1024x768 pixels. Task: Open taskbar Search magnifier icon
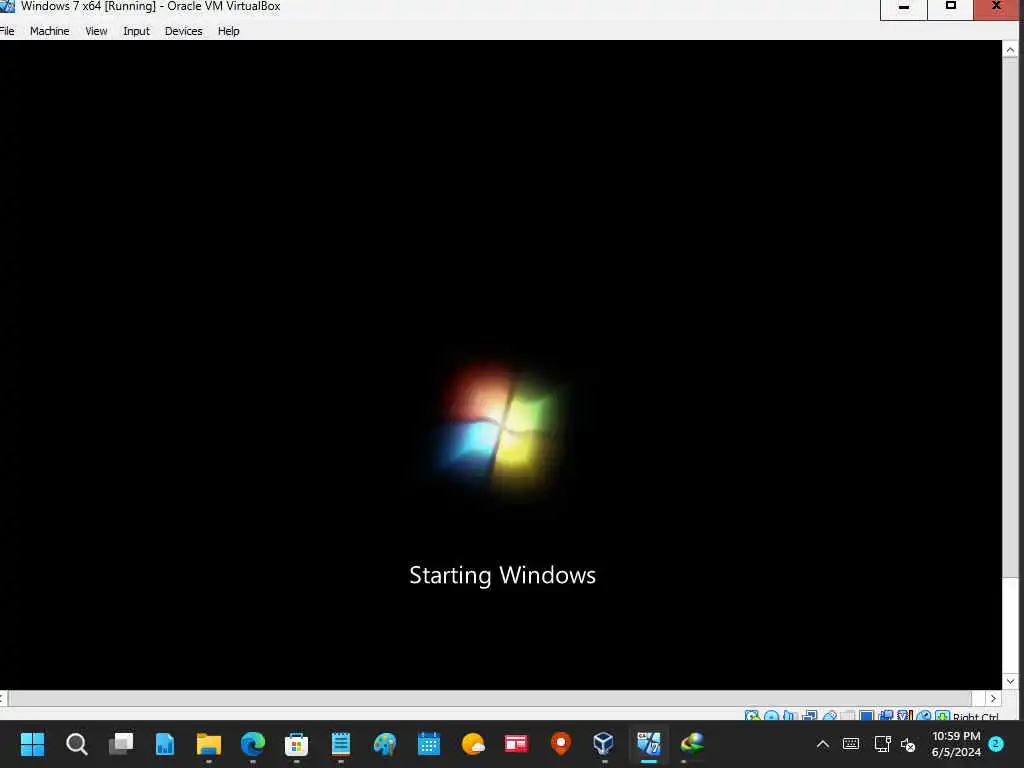76,744
